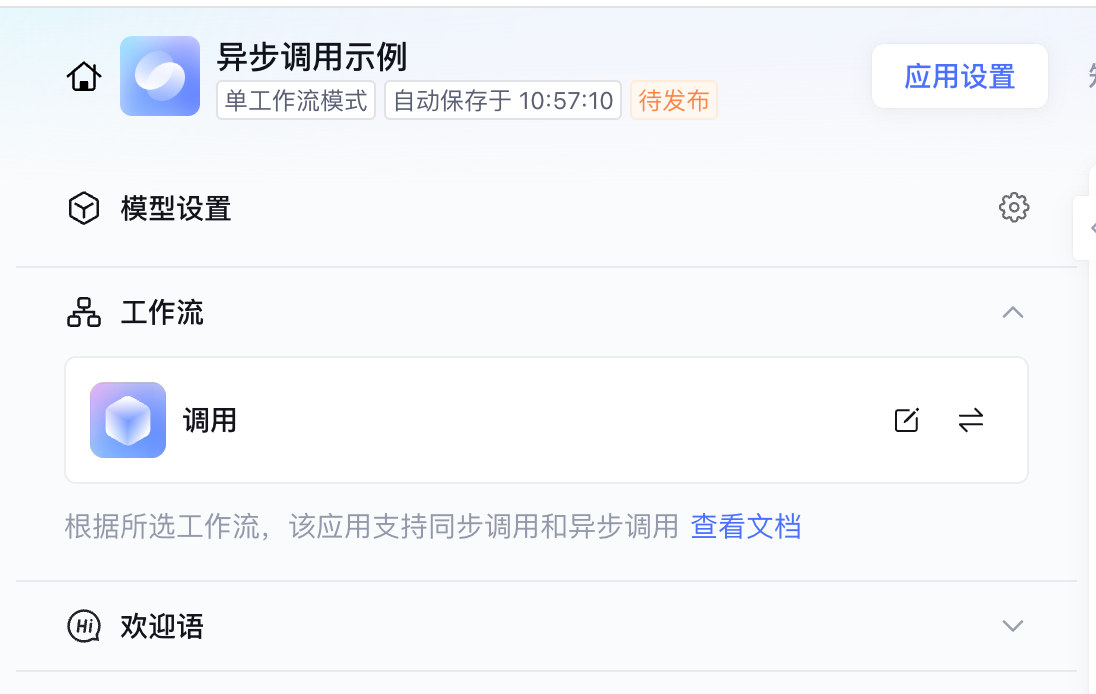Image resolution: width=1096 pixels, height=694 pixels.
Task: Expand the 欢迎语 section
Action: (x=1013, y=626)
